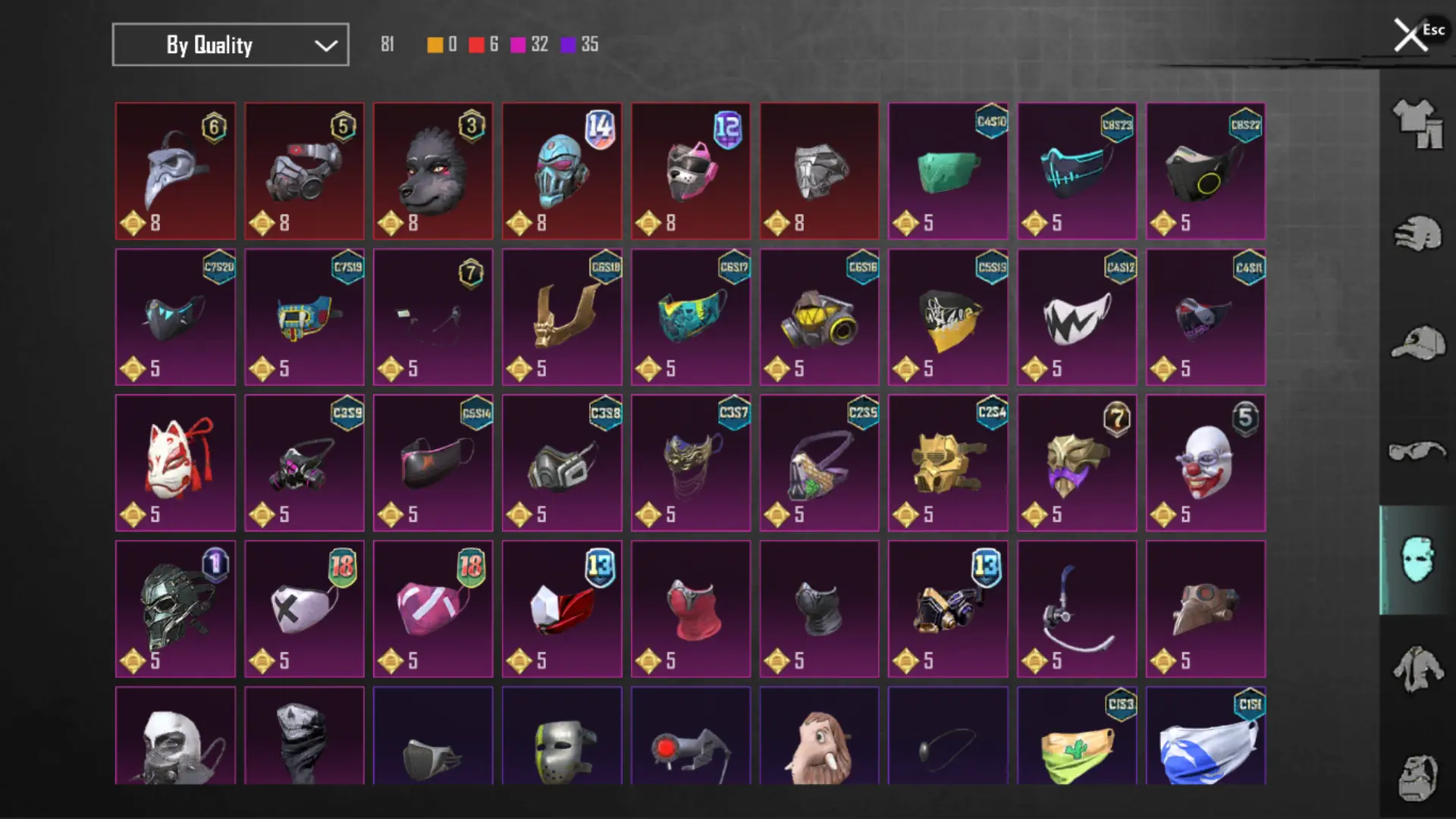
Task: Select the plague doctor beak mask
Action: point(175,171)
